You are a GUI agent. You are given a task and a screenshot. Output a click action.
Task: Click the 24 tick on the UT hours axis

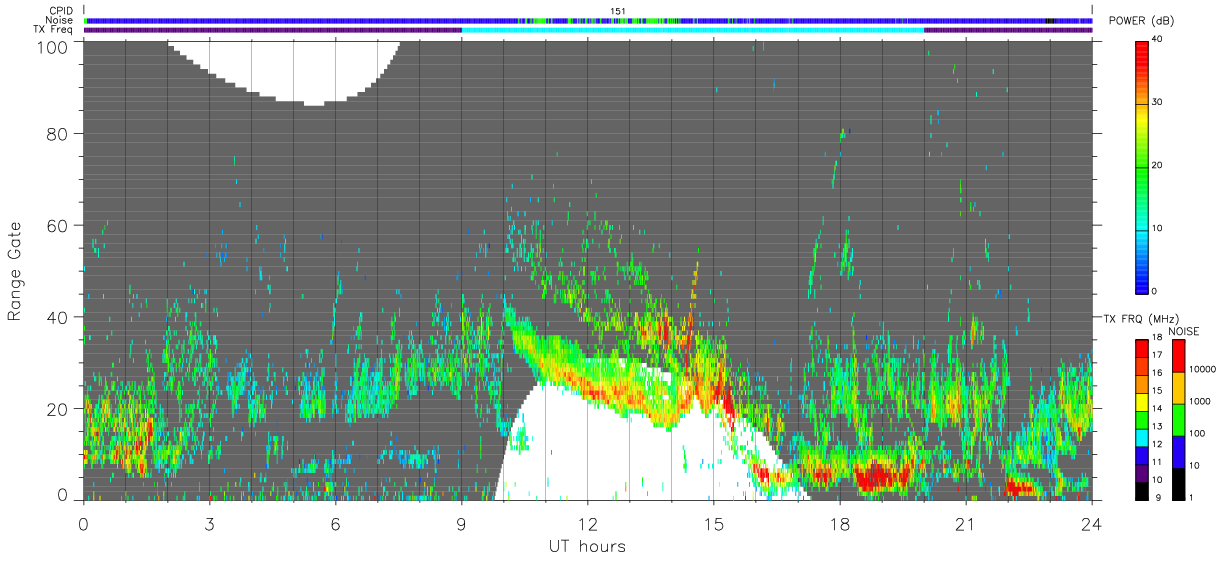tap(1091, 524)
